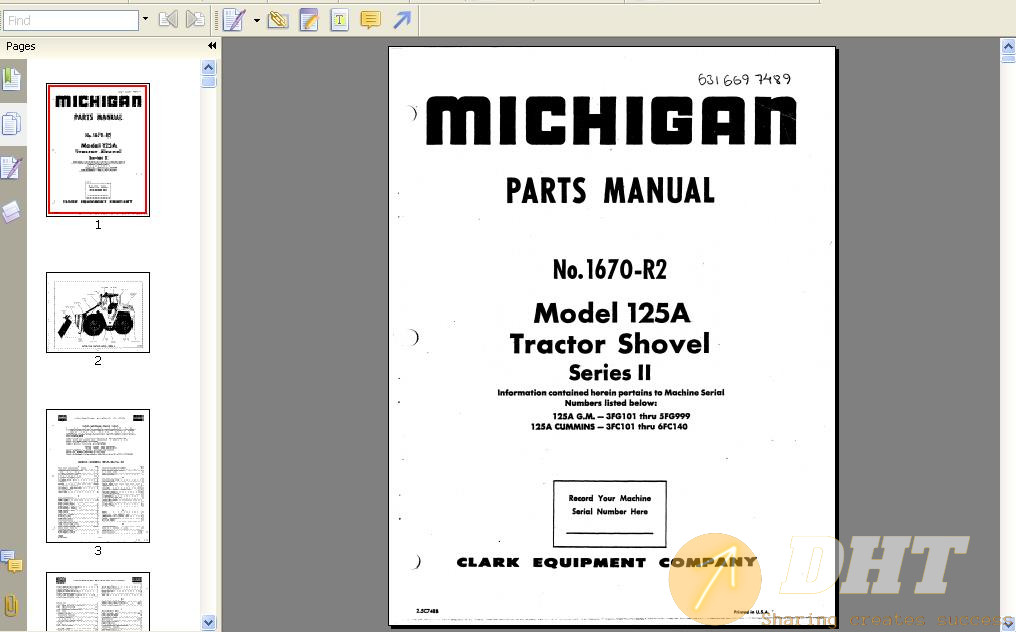
Task: Click the handwritten number 631 669 7489
Action: click(744, 79)
